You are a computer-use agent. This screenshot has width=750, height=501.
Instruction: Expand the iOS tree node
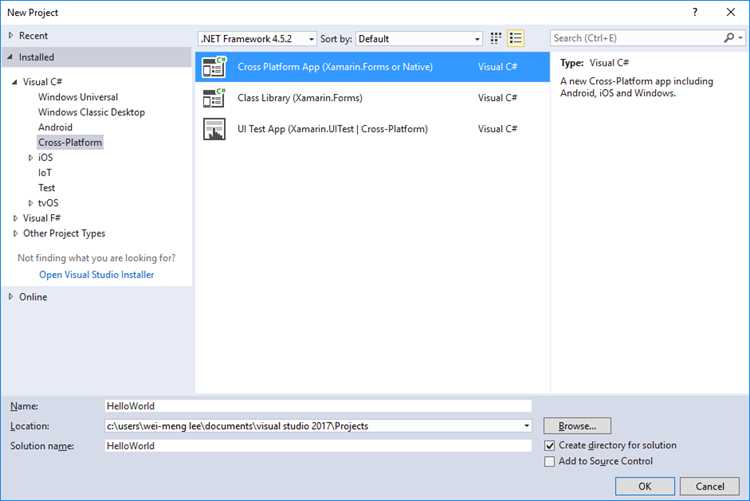click(30, 157)
